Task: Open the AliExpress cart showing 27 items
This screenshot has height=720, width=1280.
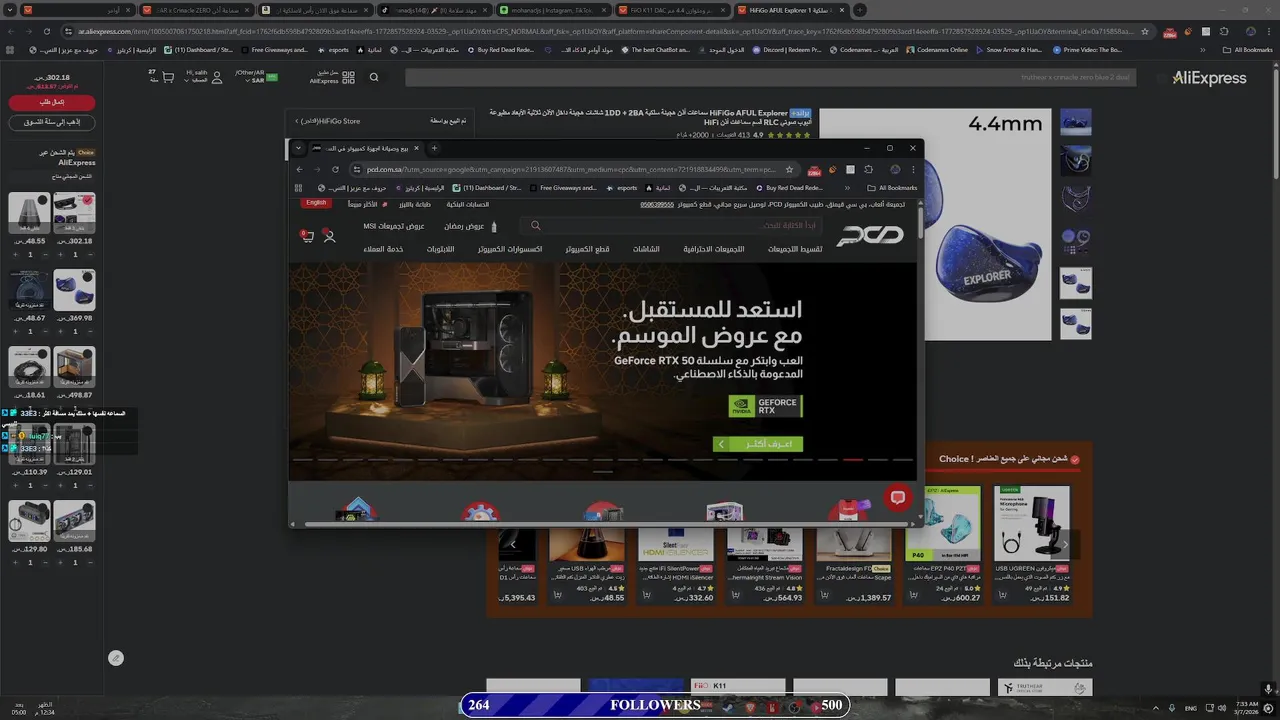Action: point(160,75)
